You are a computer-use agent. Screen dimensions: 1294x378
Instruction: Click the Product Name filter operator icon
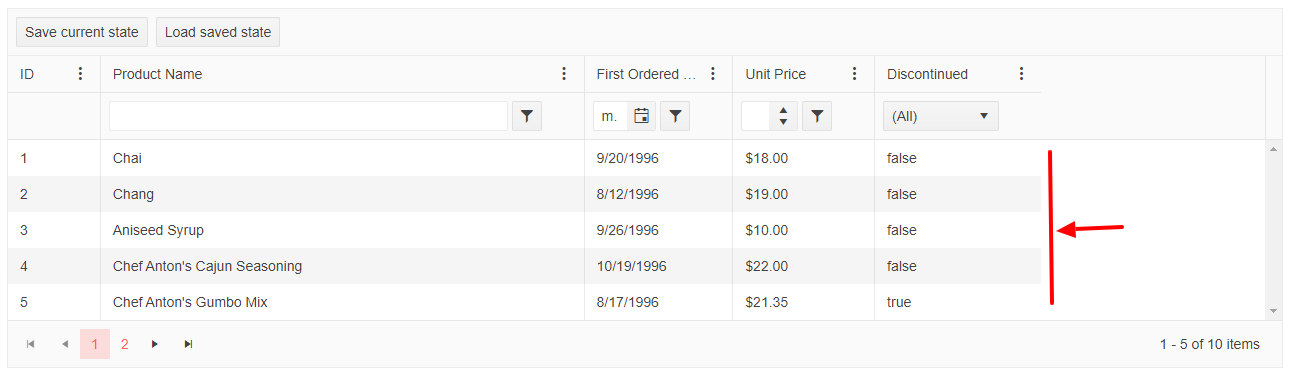tap(527, 116)
